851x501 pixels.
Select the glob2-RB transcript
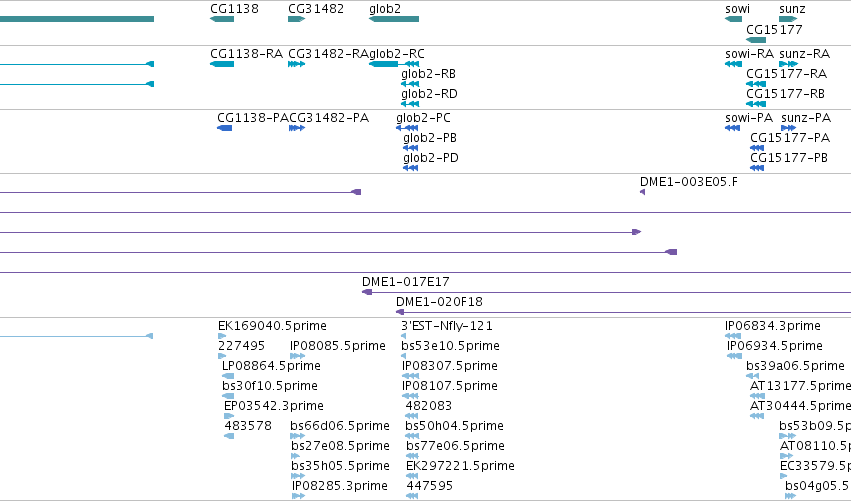[410, 84]
